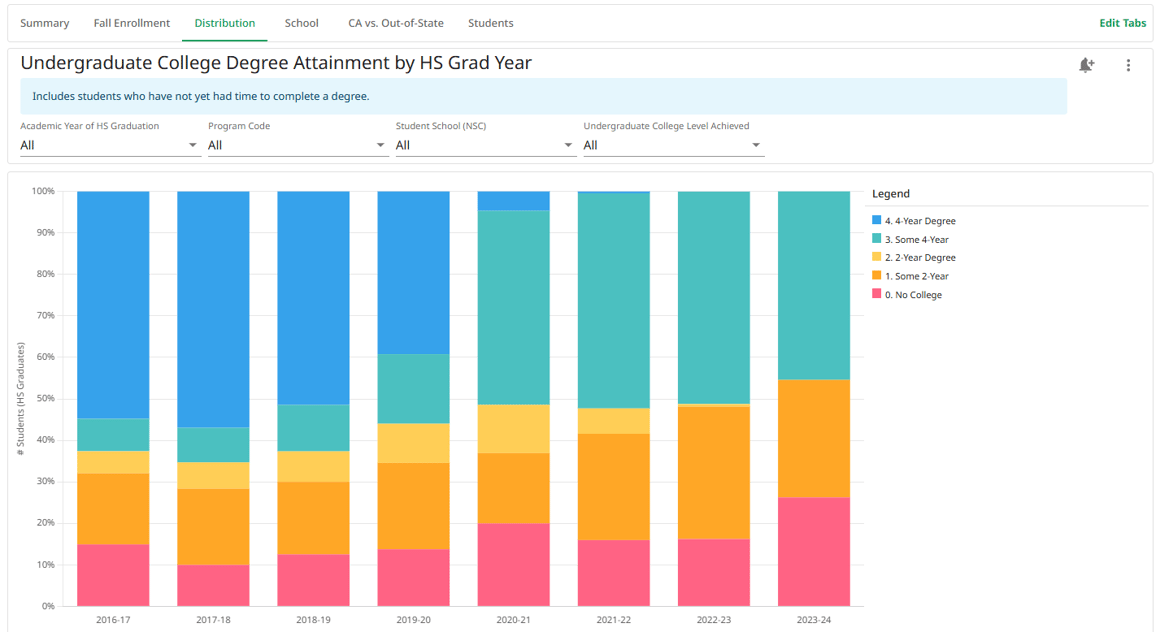1160x632 pixels.
Task: Toggle the Some 4-Year legend entry
Action: (910, 239)
